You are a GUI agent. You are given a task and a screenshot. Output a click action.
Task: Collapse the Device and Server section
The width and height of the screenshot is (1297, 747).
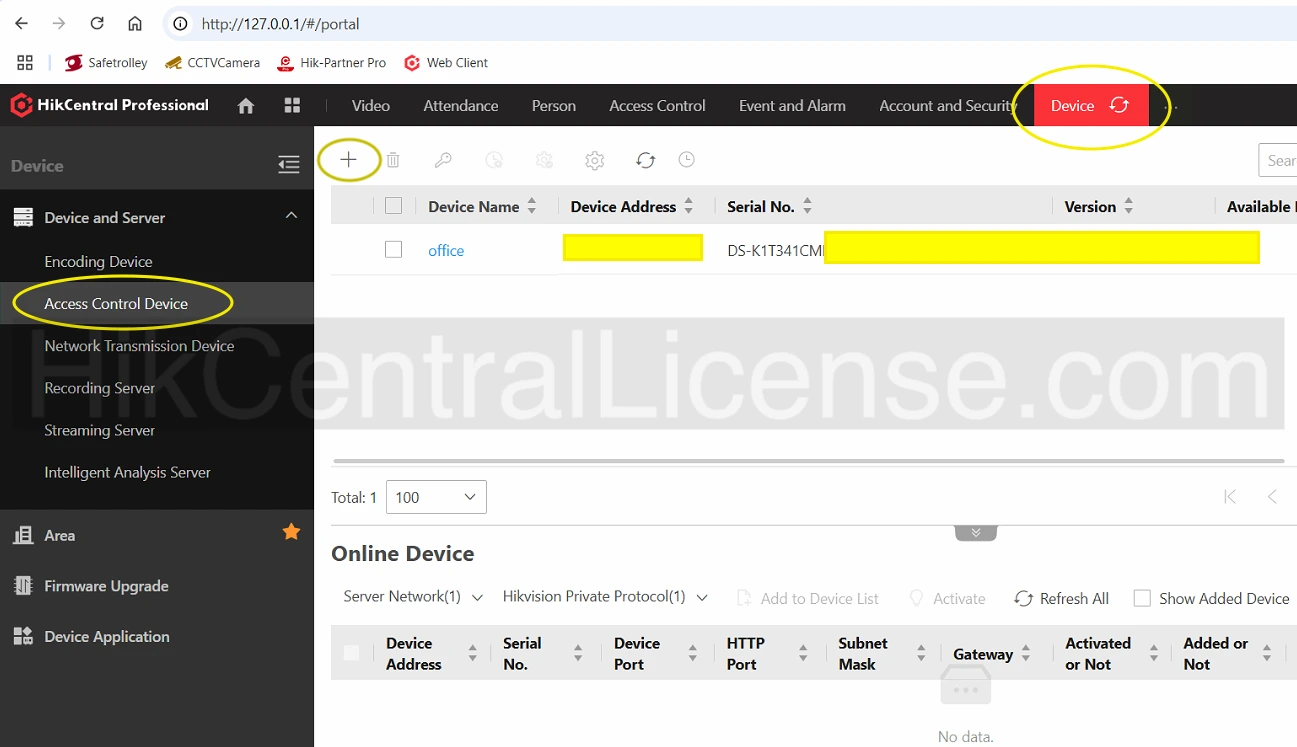coord(291,216)
